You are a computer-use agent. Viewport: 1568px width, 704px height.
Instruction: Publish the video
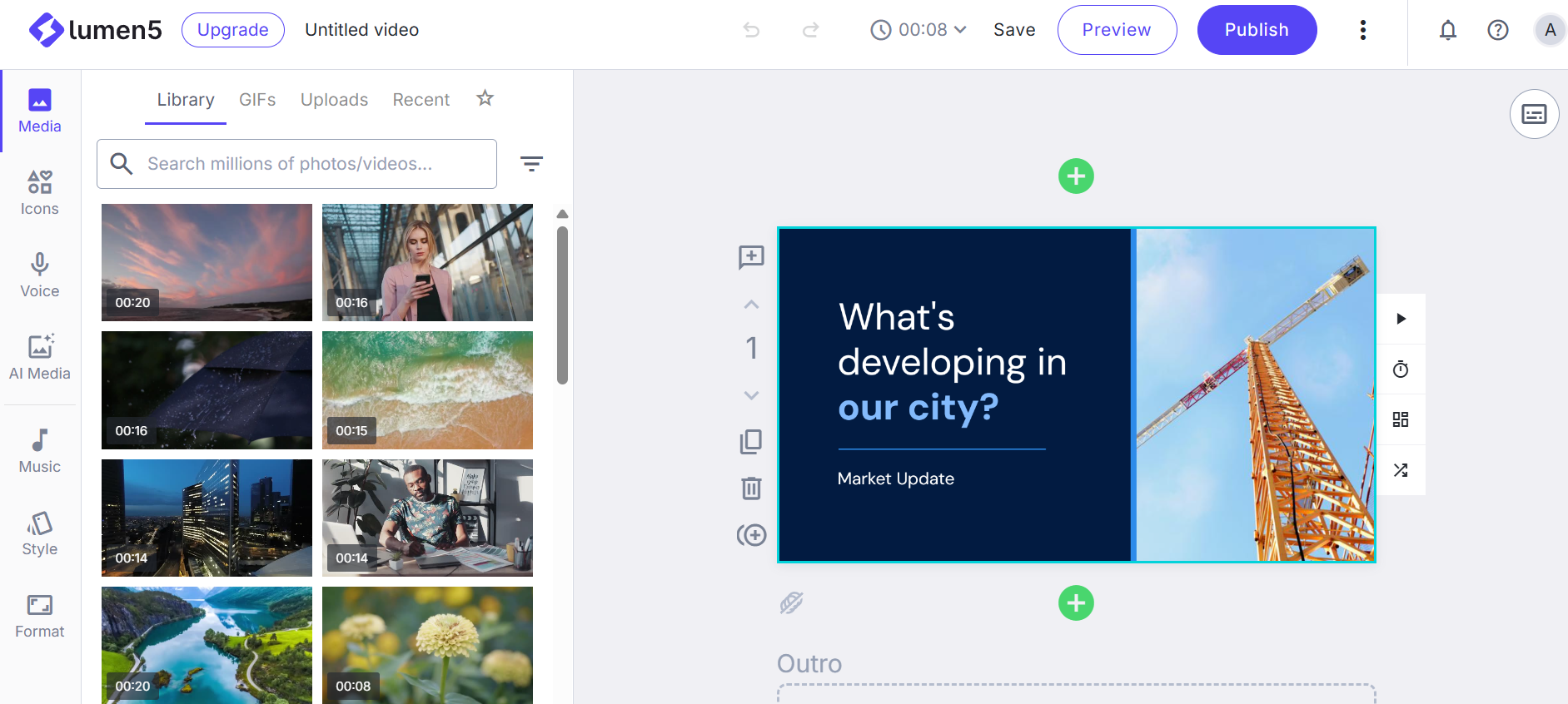1257,30
